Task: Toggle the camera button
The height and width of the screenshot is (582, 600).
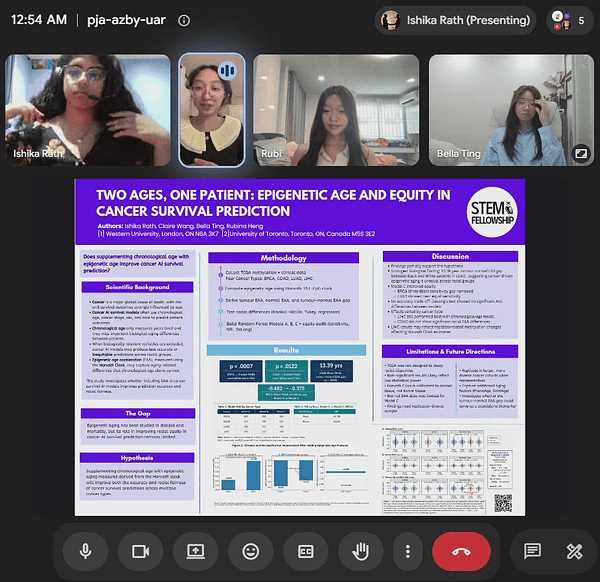Action: pyautogui.click(x=140, y=551)
